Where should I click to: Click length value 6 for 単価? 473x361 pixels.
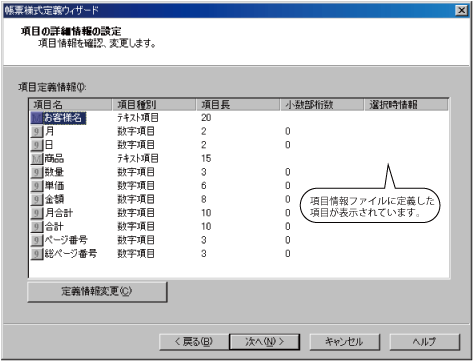204,186
